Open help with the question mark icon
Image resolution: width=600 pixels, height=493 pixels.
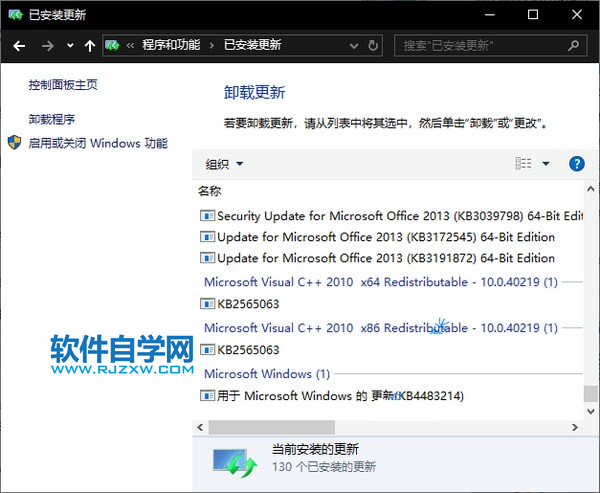tap(577, 164)
